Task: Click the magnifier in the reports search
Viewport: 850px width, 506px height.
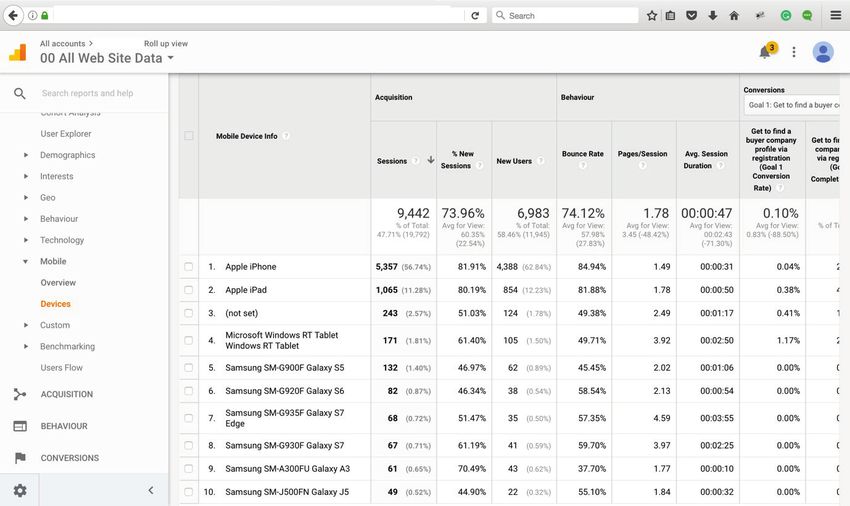Action: 20,93
